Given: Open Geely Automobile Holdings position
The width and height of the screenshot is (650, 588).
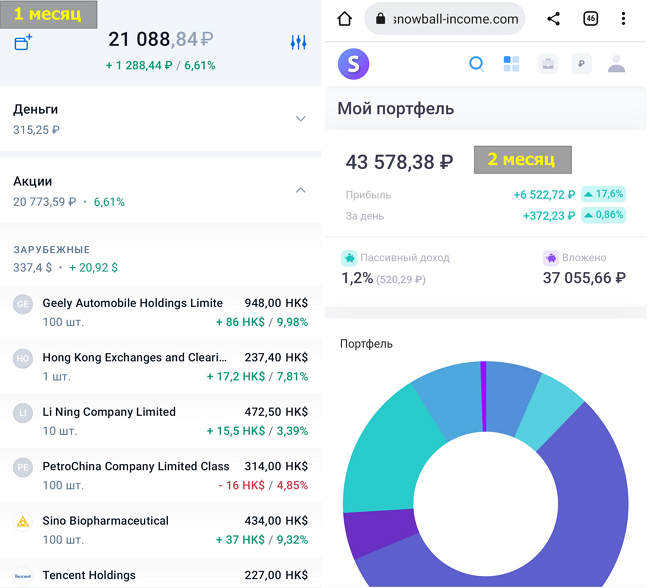Looking at the screenshot, I should tap(160, 312).
